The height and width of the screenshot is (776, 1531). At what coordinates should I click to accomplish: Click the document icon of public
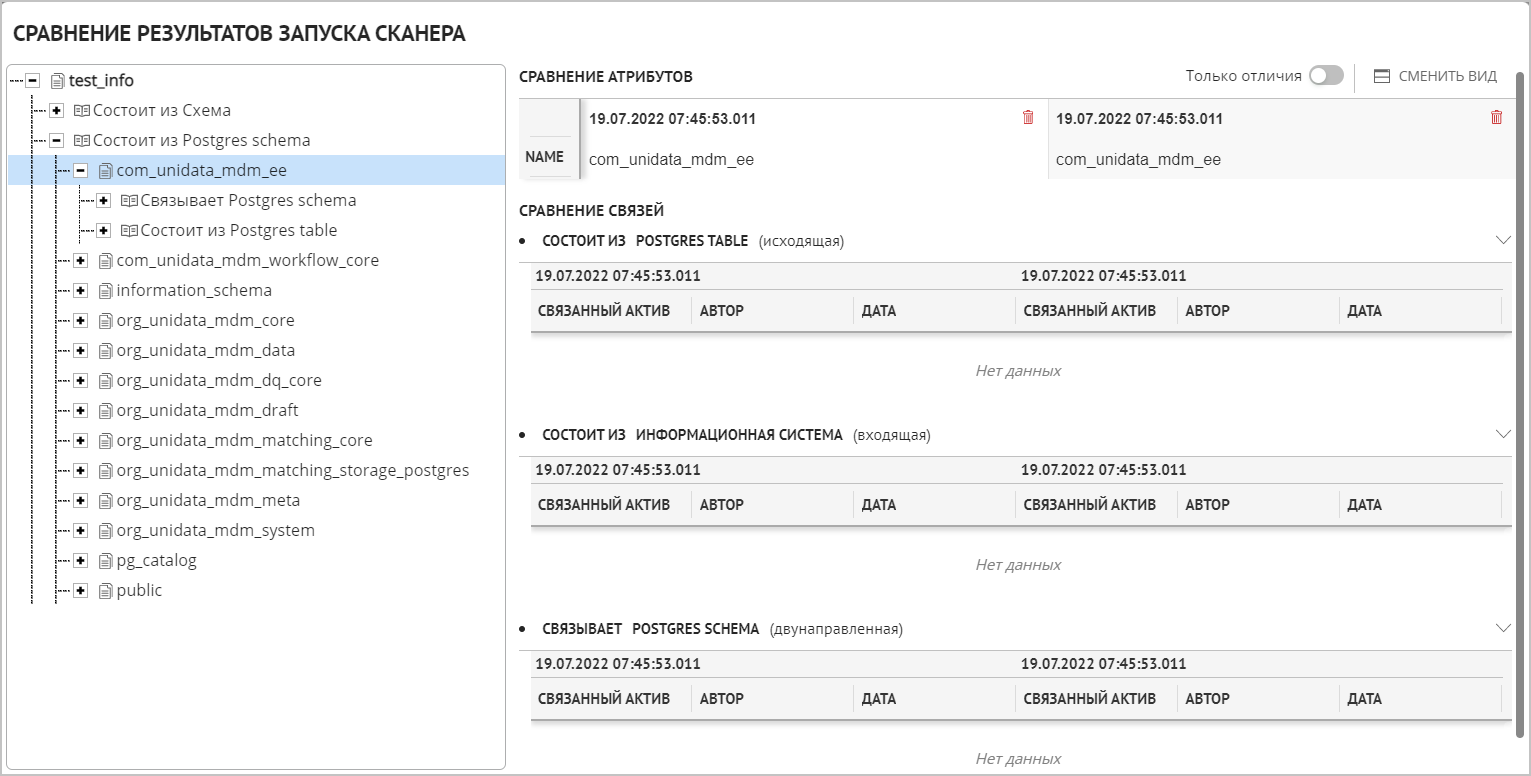pyautogui.click(x=106, y=590)
